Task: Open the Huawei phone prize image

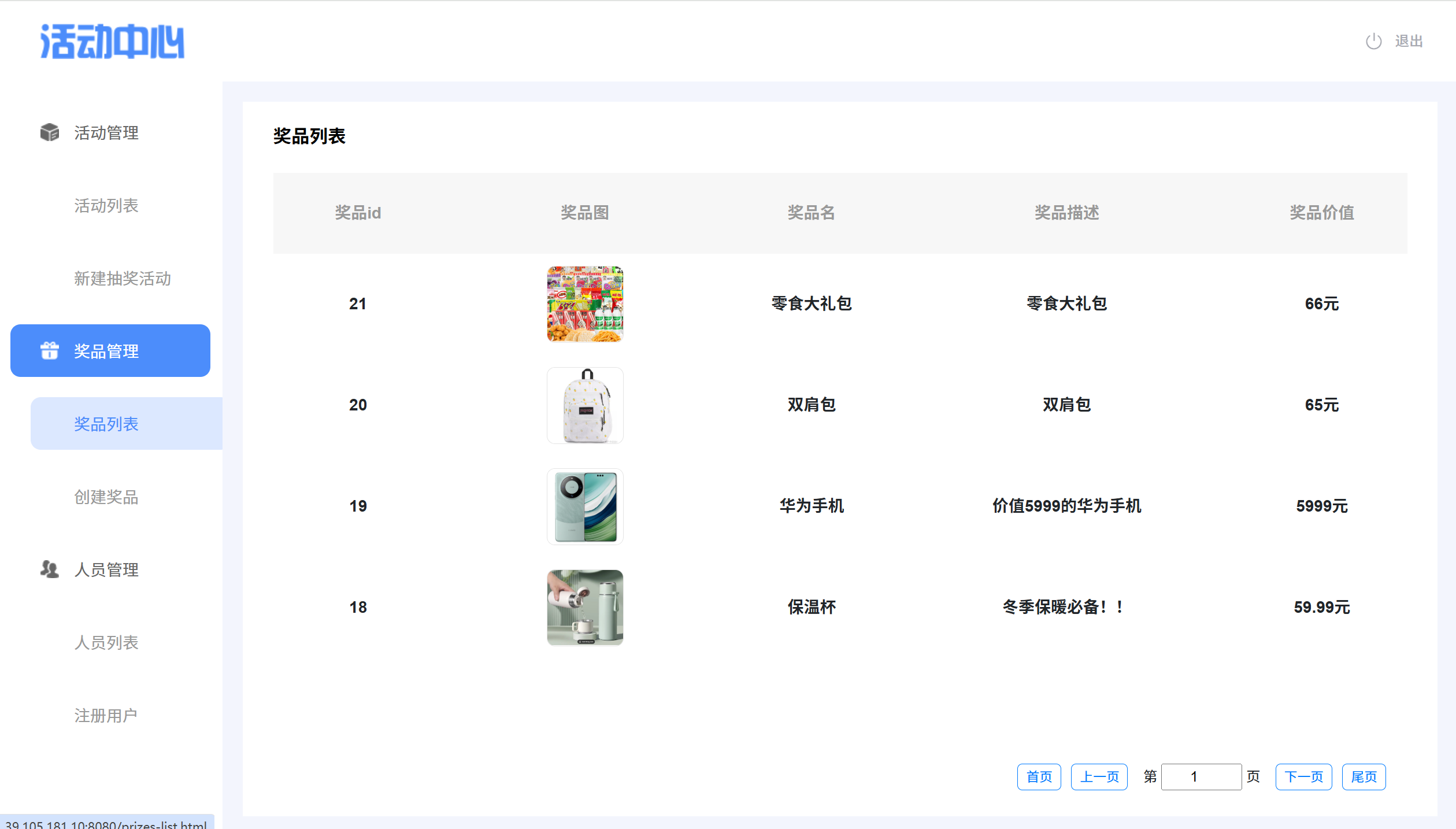Action: click(585, 506)
